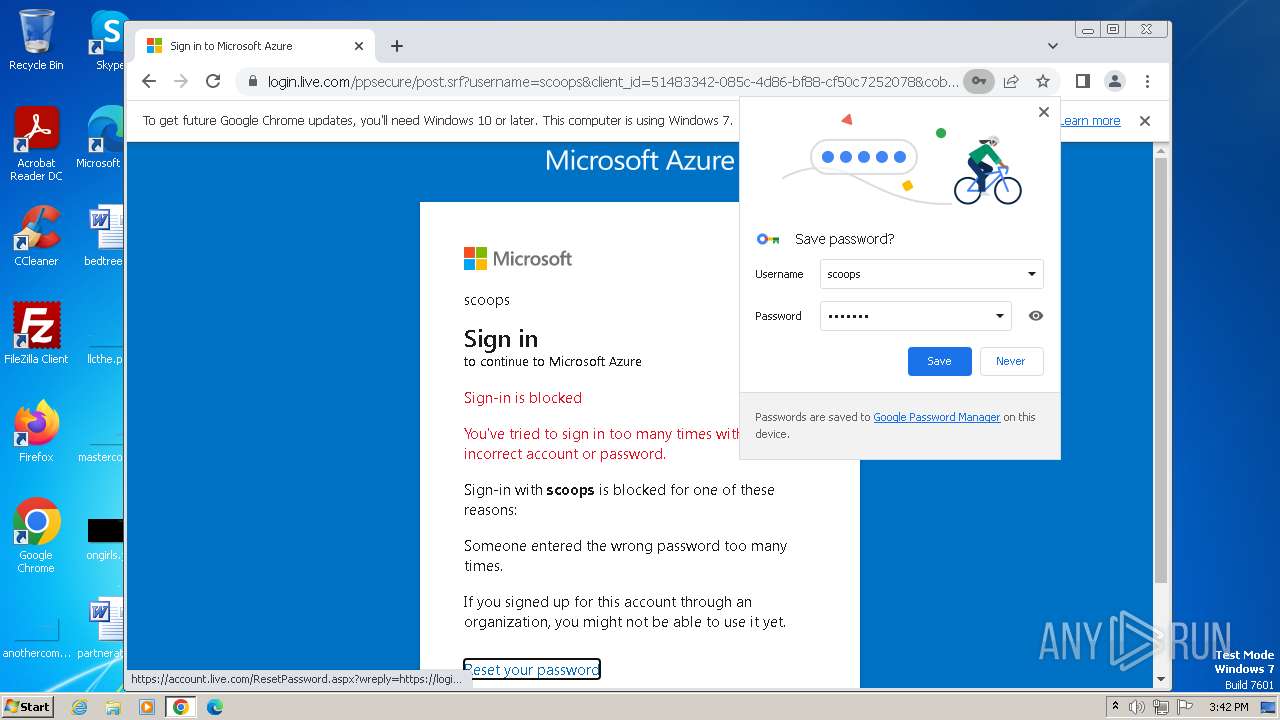Viewport: 1280px width, 720px height.
Task: Click the Reset your password link
Action: pyautogui.click(x=532, y=669)
